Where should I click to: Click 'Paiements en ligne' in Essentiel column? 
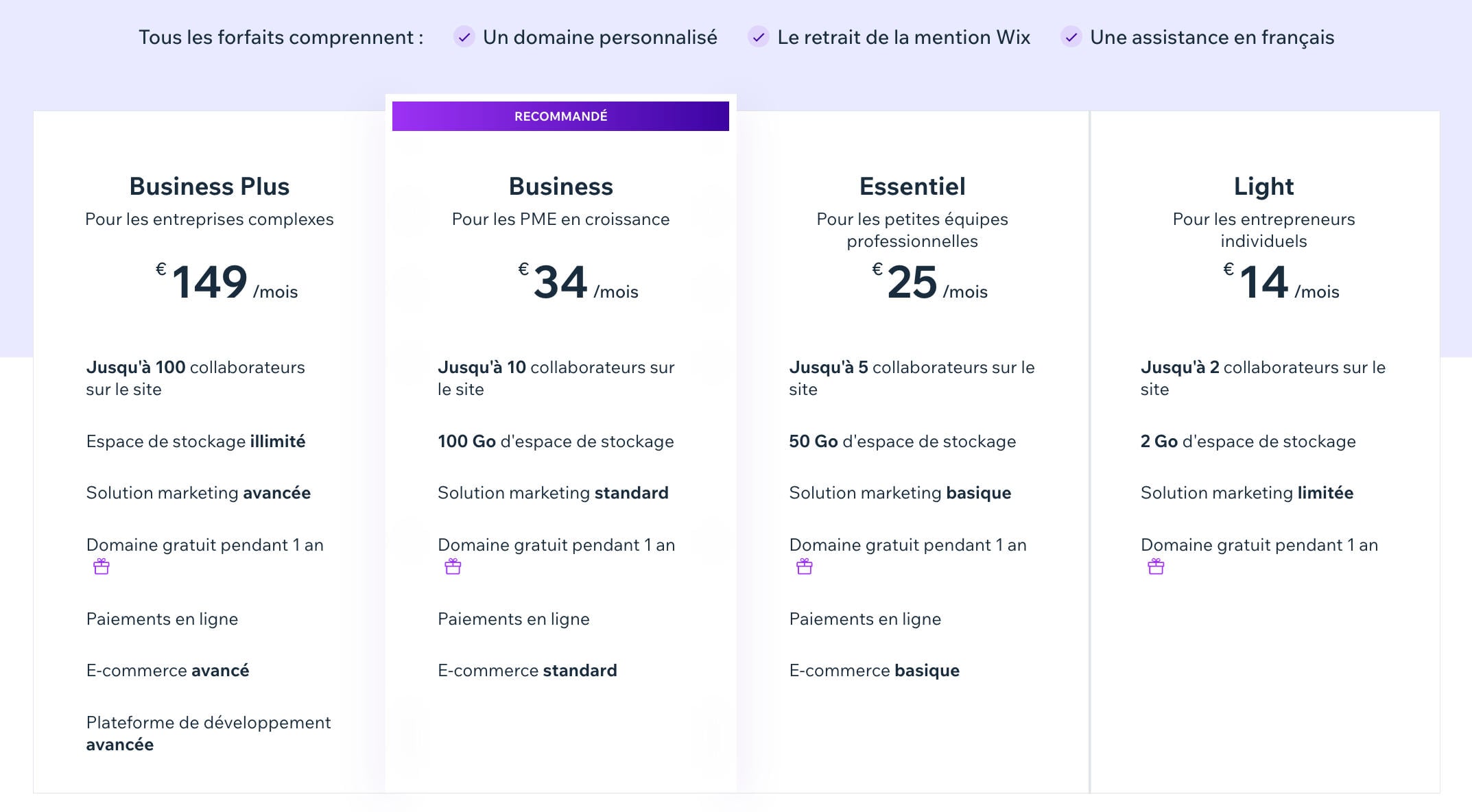tap(865, 619)
